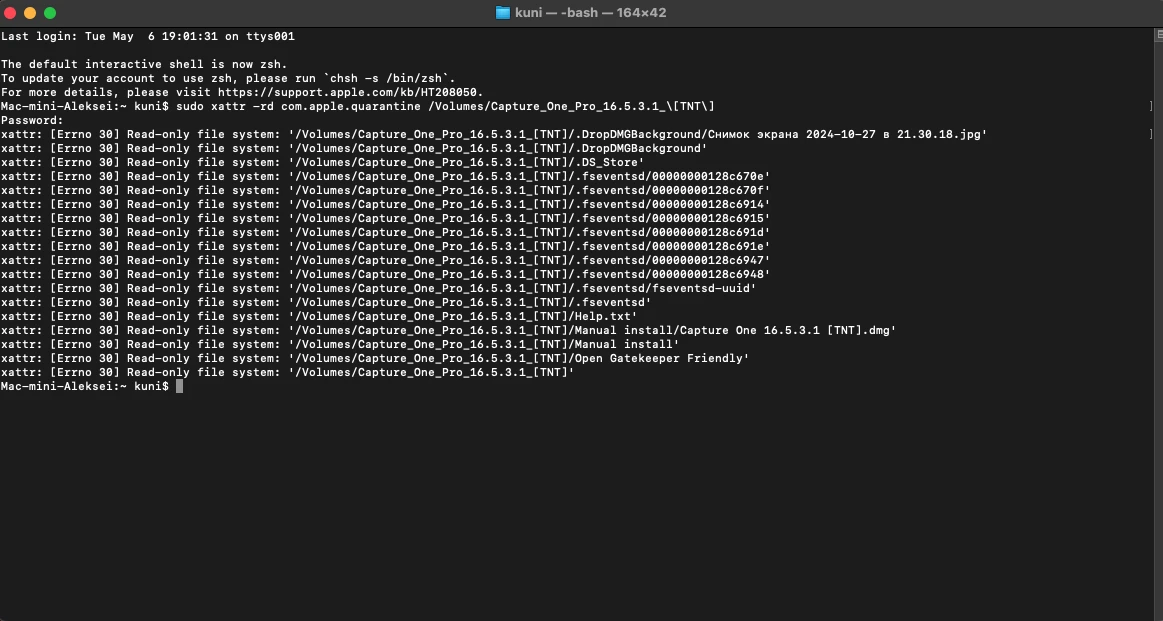The image size is (1163, 621).
Task: Click the final 'Mac-mini-Aleksei:~ kuni$' prompt with cursor
Action: point(92,387)
